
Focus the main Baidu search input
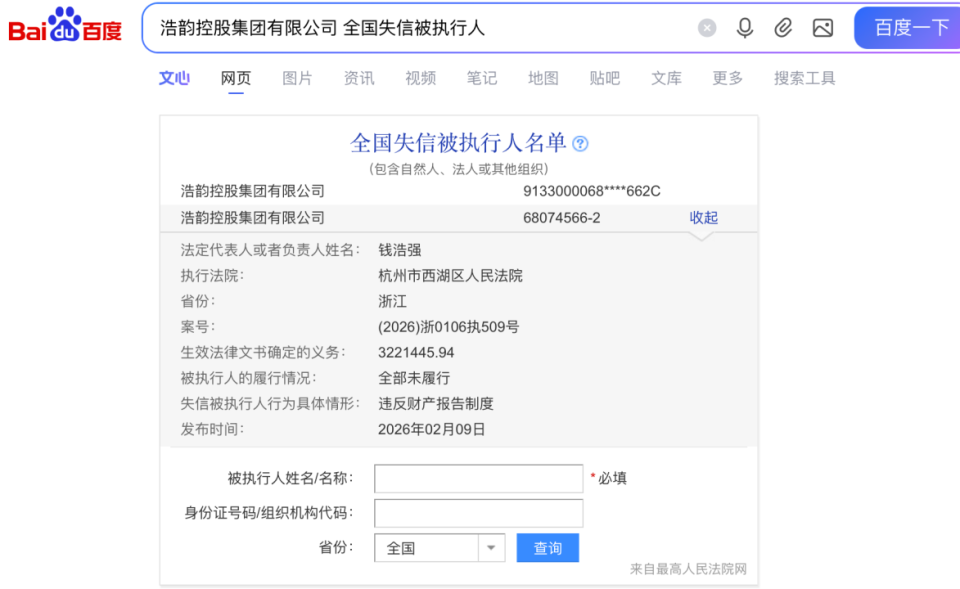[422, 28]
